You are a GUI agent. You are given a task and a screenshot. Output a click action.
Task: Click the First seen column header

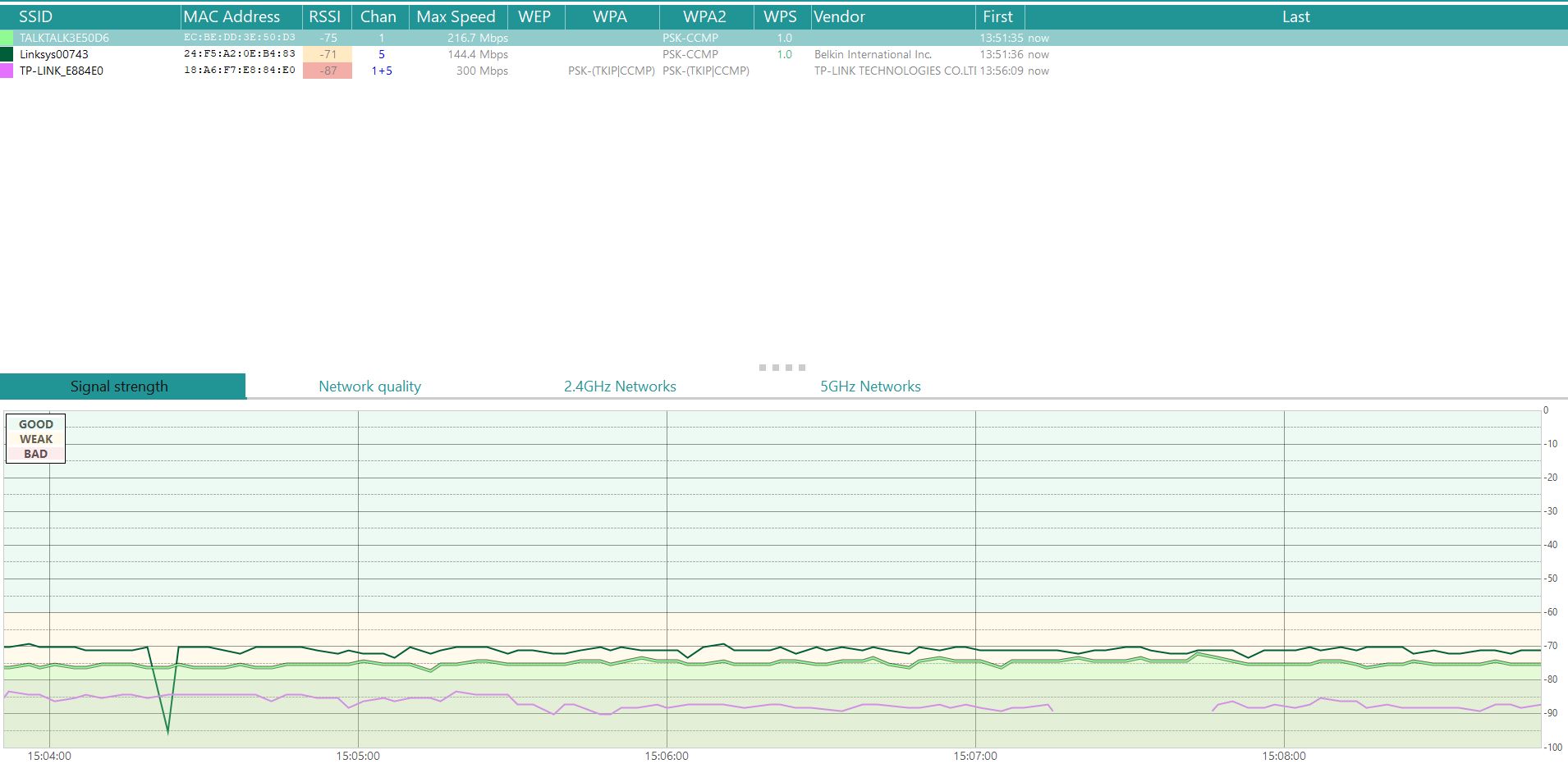pyautogui.click(x=998, y=16)
